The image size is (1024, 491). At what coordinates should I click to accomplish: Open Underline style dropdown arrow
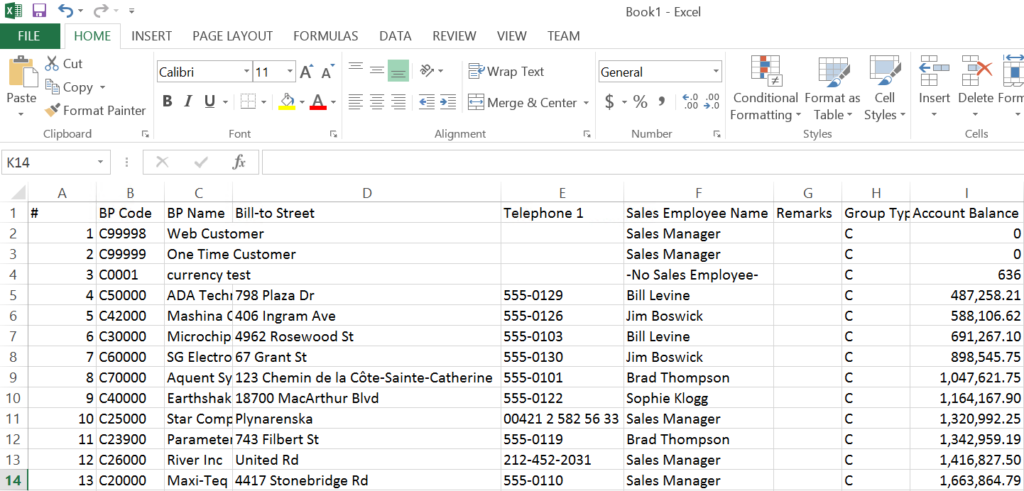(225, 103)
